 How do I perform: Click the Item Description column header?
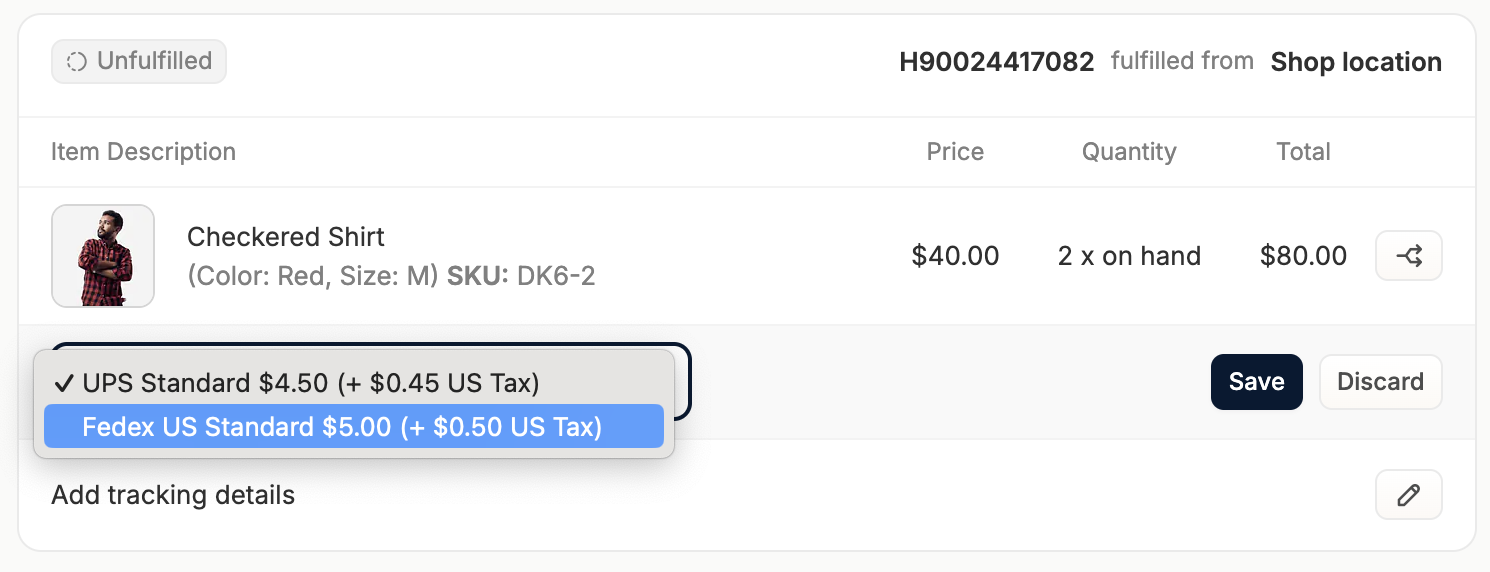click(144, 152)
